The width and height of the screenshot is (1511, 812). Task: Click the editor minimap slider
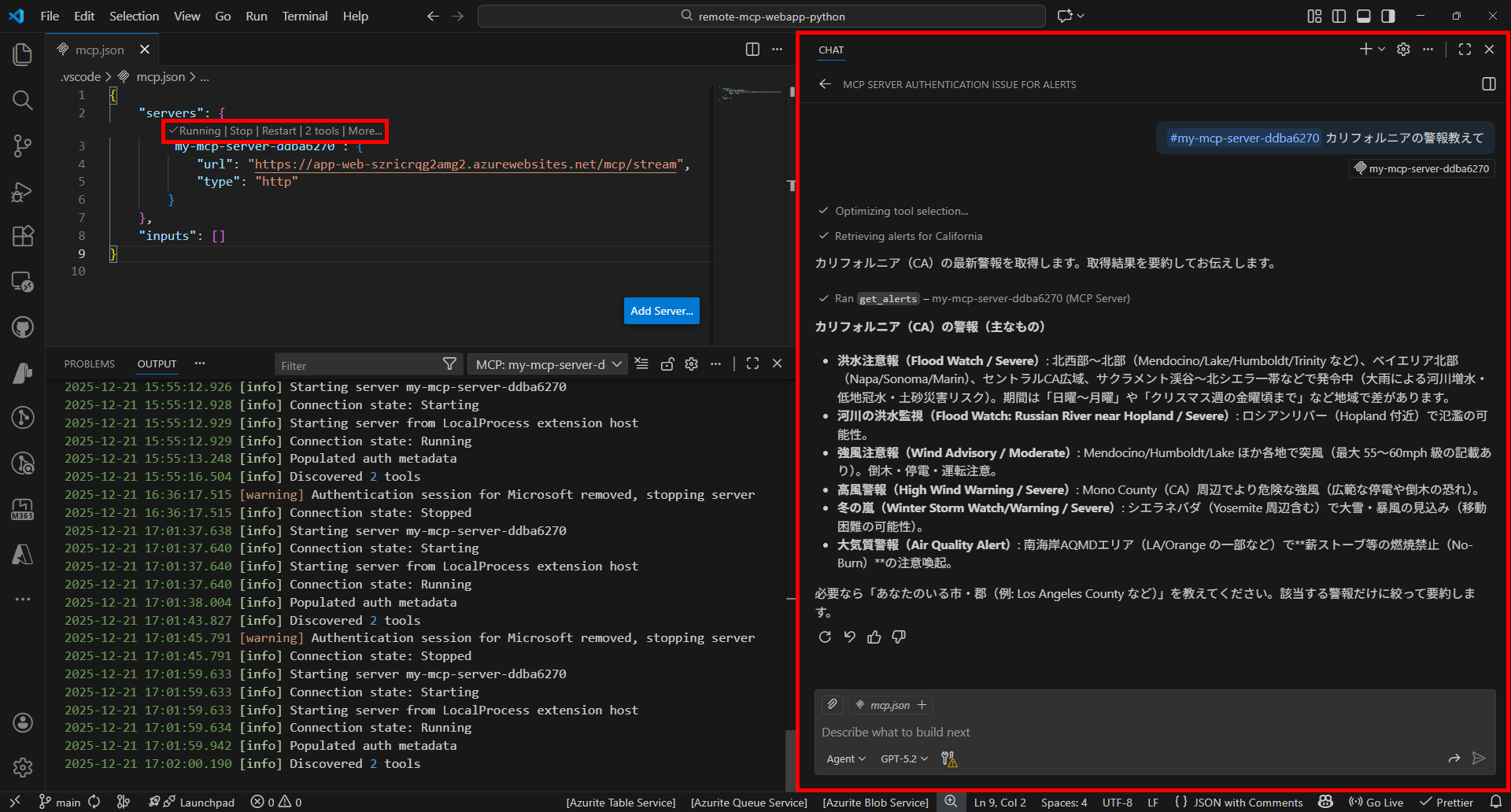pyautogui.click(x=752, y=93)
